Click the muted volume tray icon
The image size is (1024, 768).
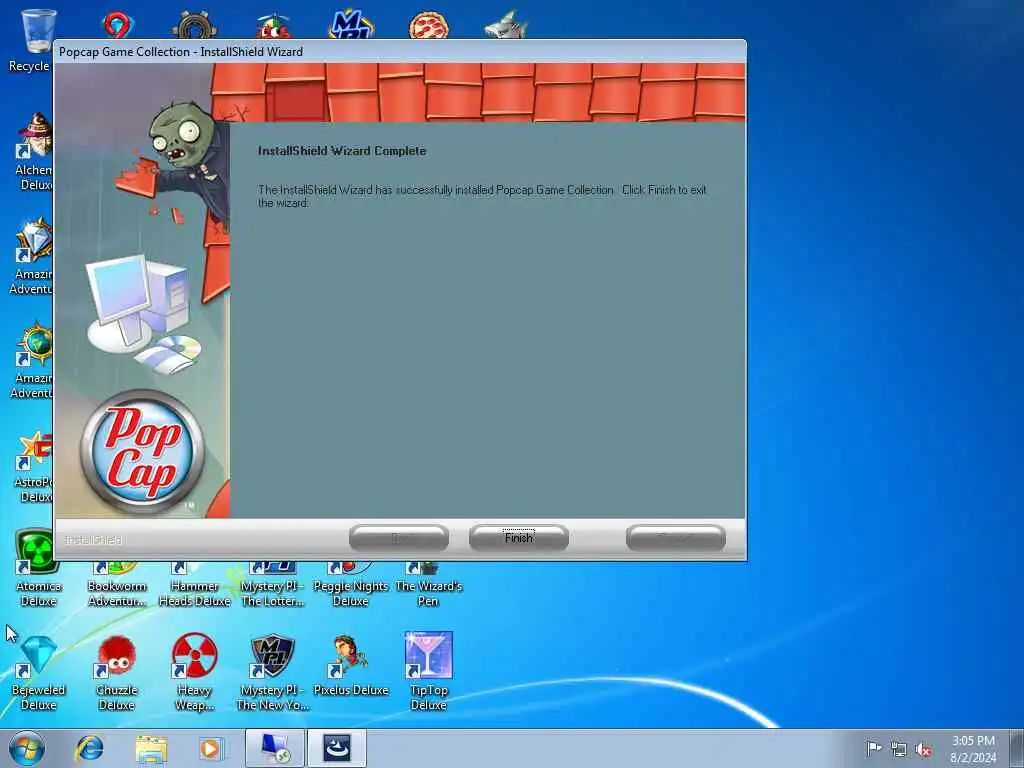pos(923,749)
